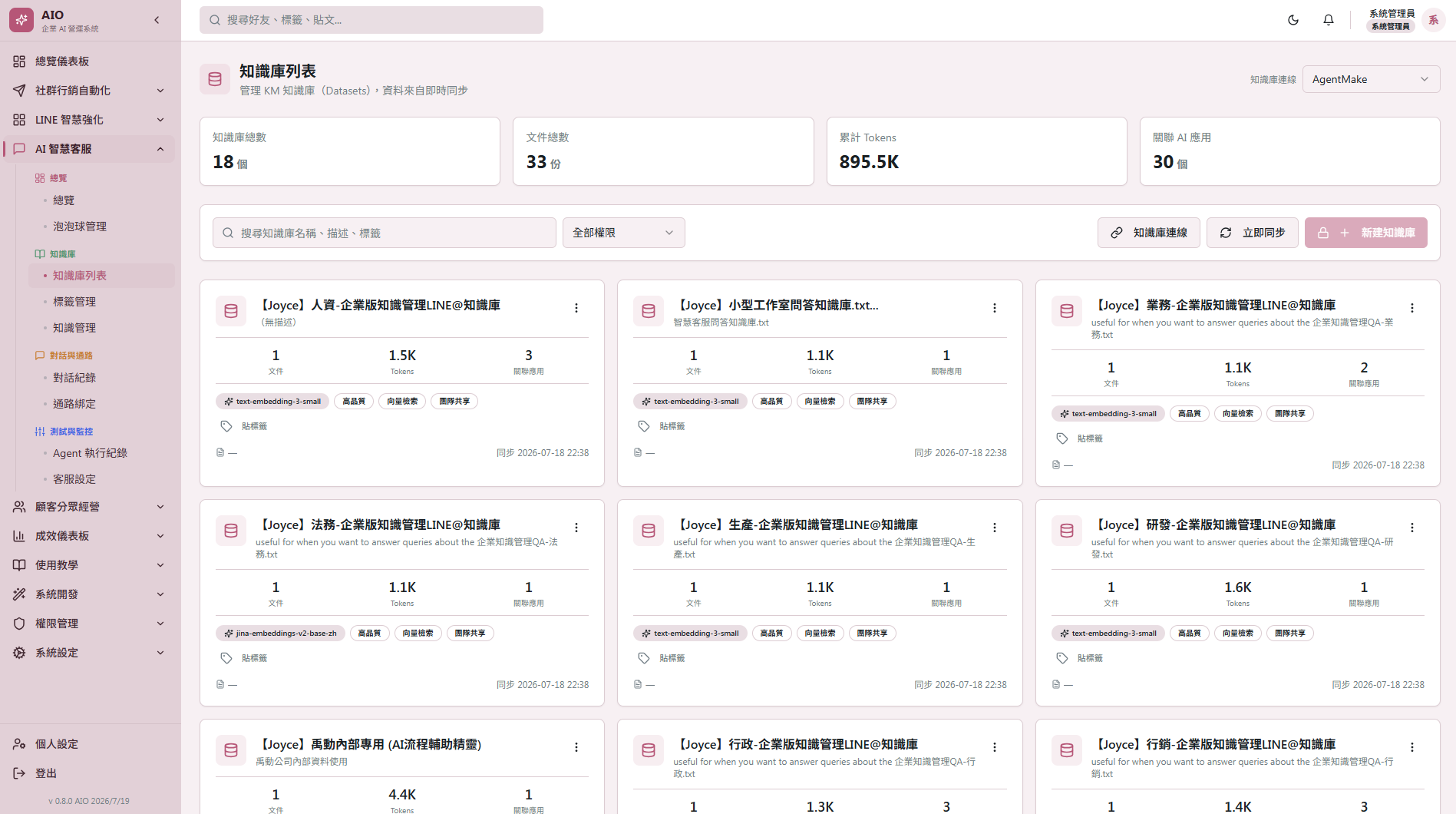The height and width of the screenshot is (814, 1456).
Task: Click the 累計 Tokens 895.5K stat card
Action: pyautogui.click(x=976, y=151)
